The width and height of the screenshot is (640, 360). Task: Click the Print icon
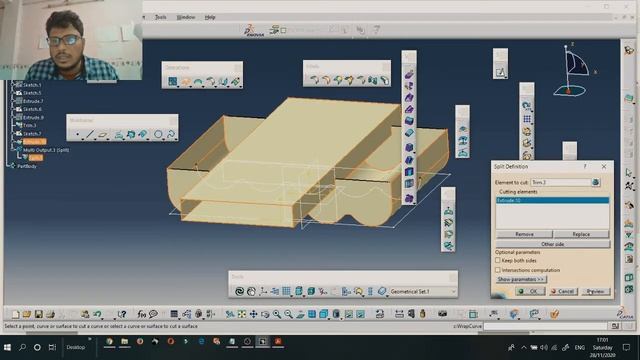(x=50, y=314)
